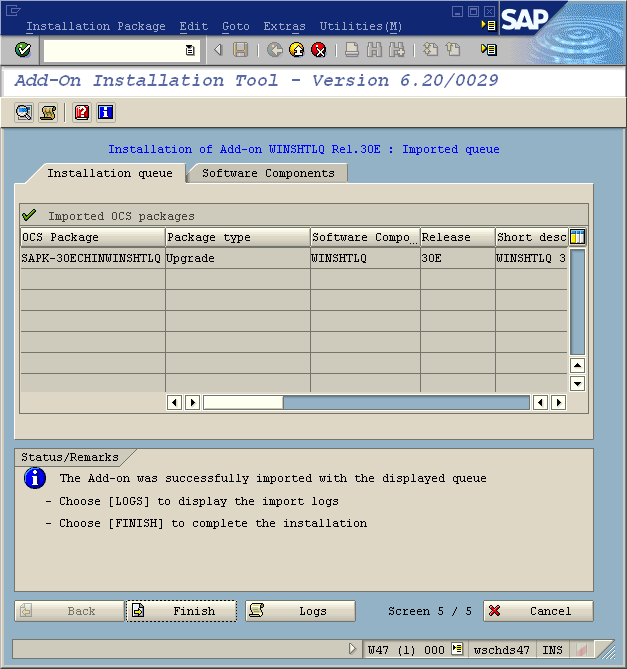The height and width of the screenshot is (669, 627).
Task: Open the Installation Package menu
Action: pyautogui.click(x=96, y=26)
